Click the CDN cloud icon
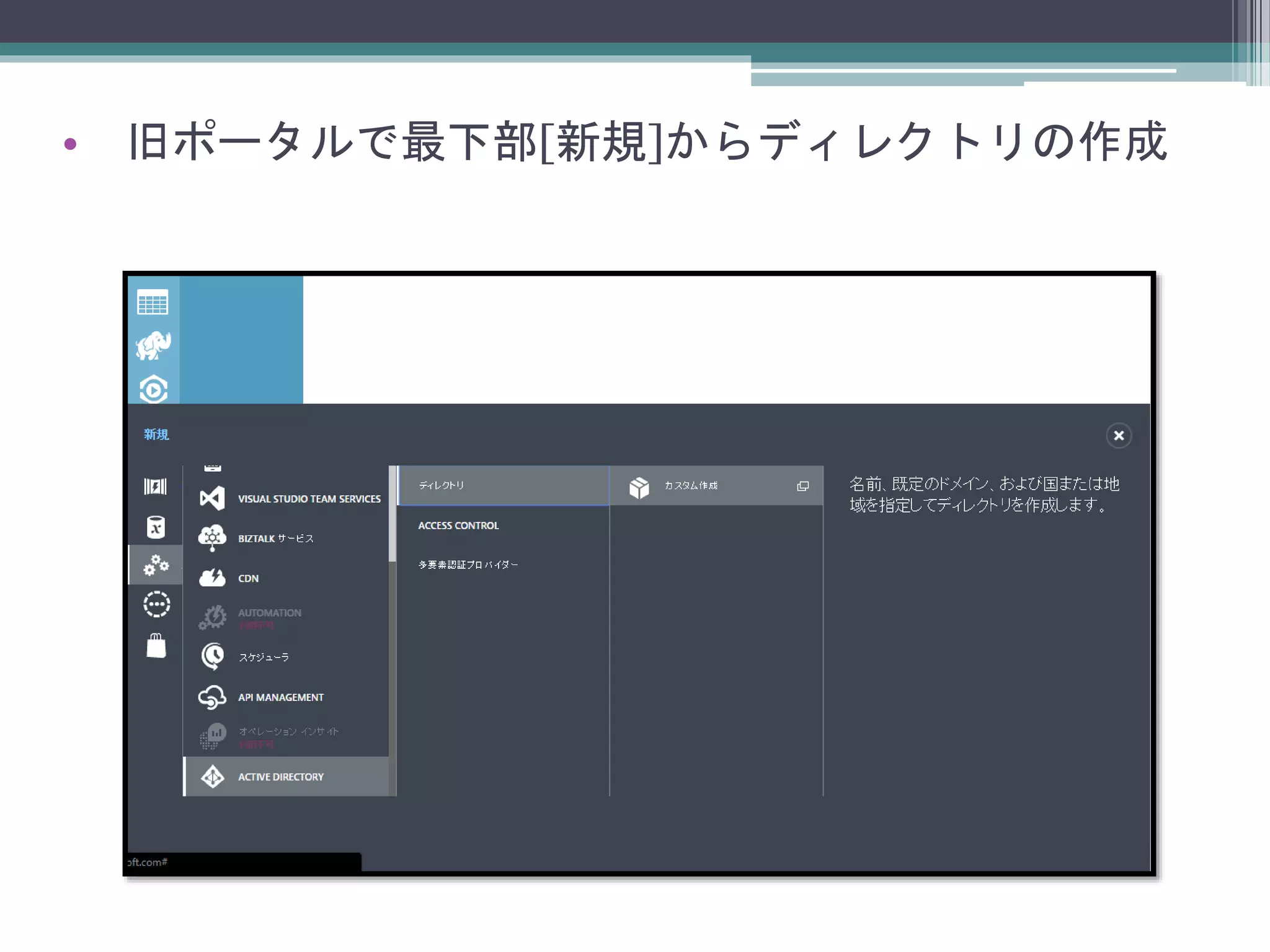 212,578
